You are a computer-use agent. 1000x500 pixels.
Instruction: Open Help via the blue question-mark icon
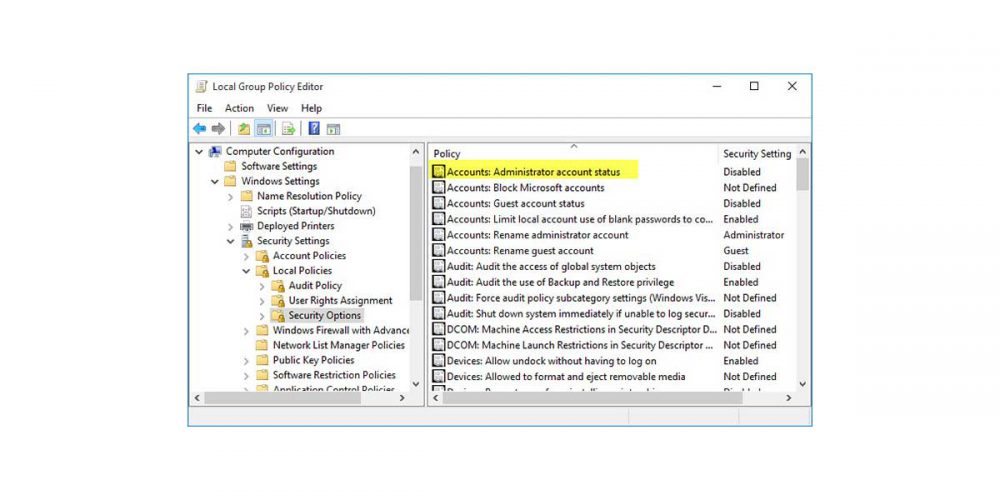pyautogui.click(x=313, y=129)
